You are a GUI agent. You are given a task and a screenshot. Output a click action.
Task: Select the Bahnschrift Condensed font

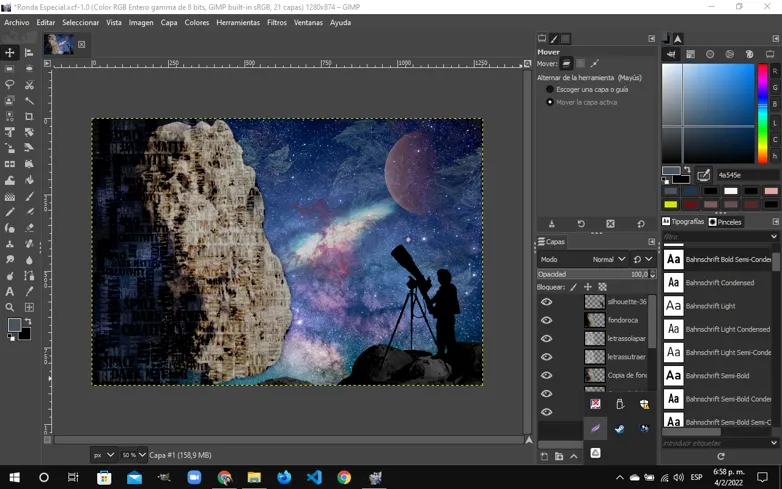717,283
